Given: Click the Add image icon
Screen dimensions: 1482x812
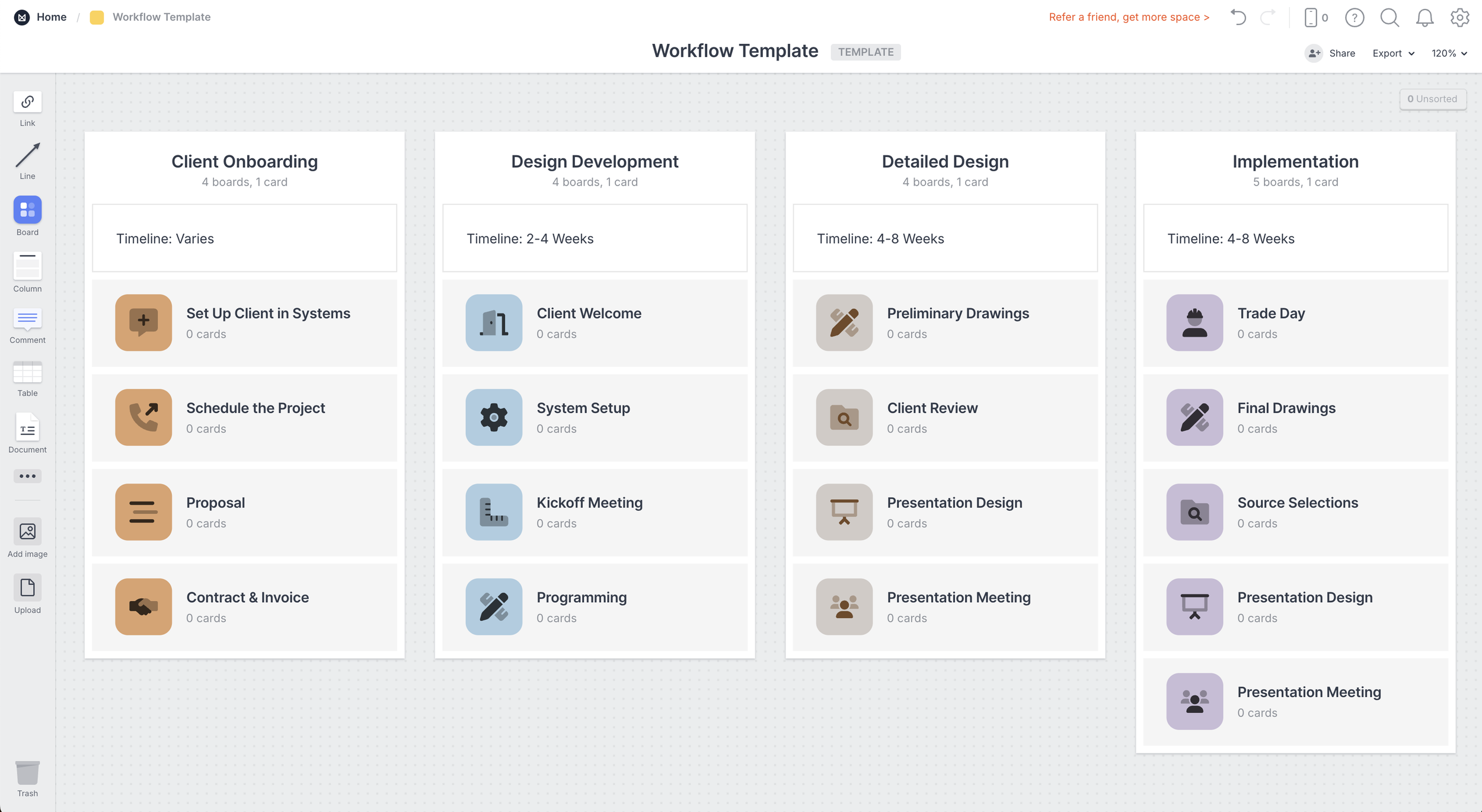Looking at the screenshot, I should click(27, 532).
